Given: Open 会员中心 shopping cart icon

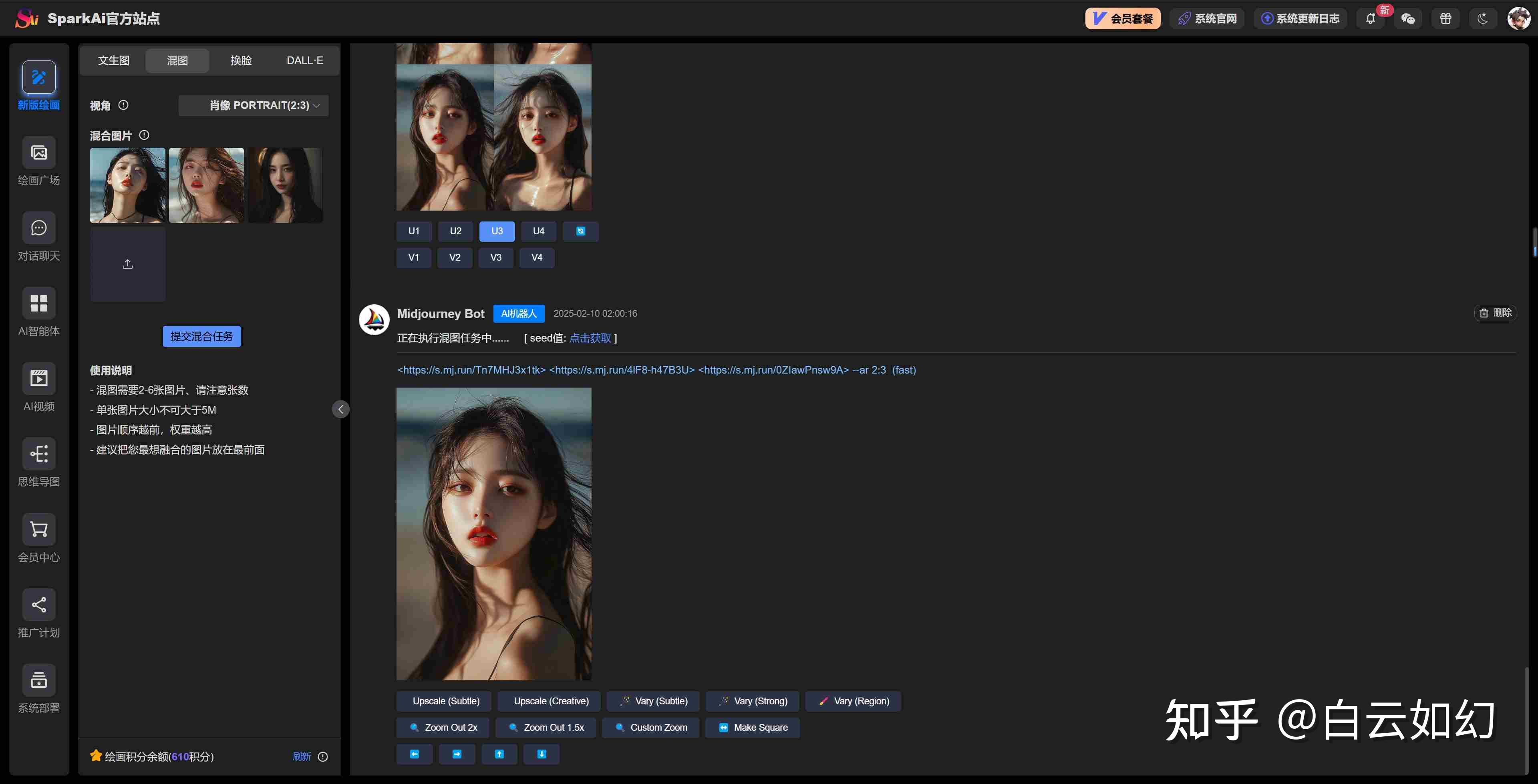Looking at the screenshot, I should click(x=39, y=530).
